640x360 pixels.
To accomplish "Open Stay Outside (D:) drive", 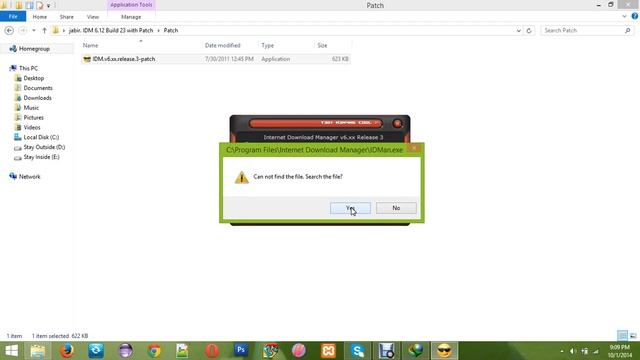I will pyautogui.click(x=44, y=147).
